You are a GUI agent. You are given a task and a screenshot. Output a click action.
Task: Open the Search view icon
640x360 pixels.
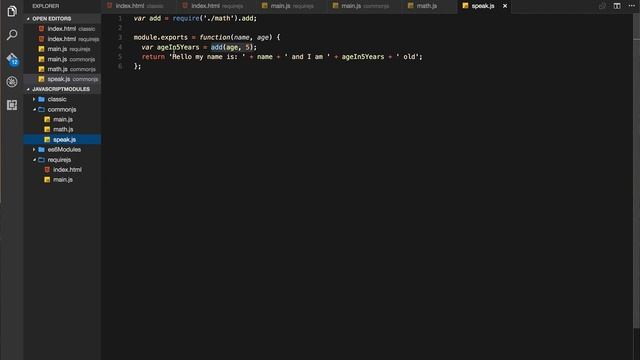point(12,35)
